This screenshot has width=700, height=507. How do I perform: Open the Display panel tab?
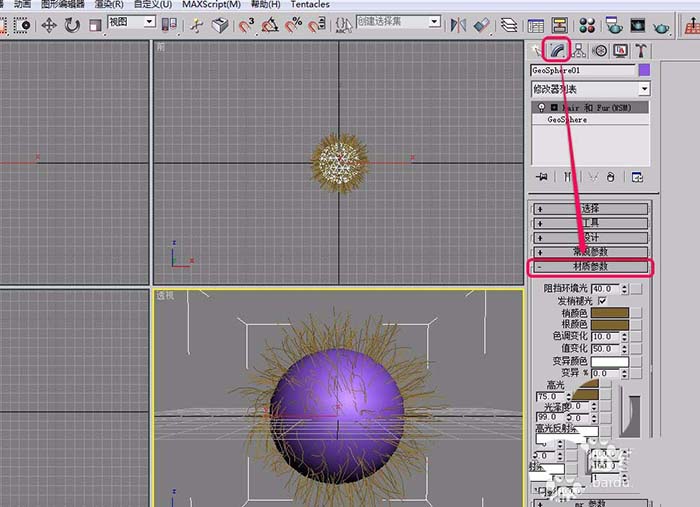[620, 50]
